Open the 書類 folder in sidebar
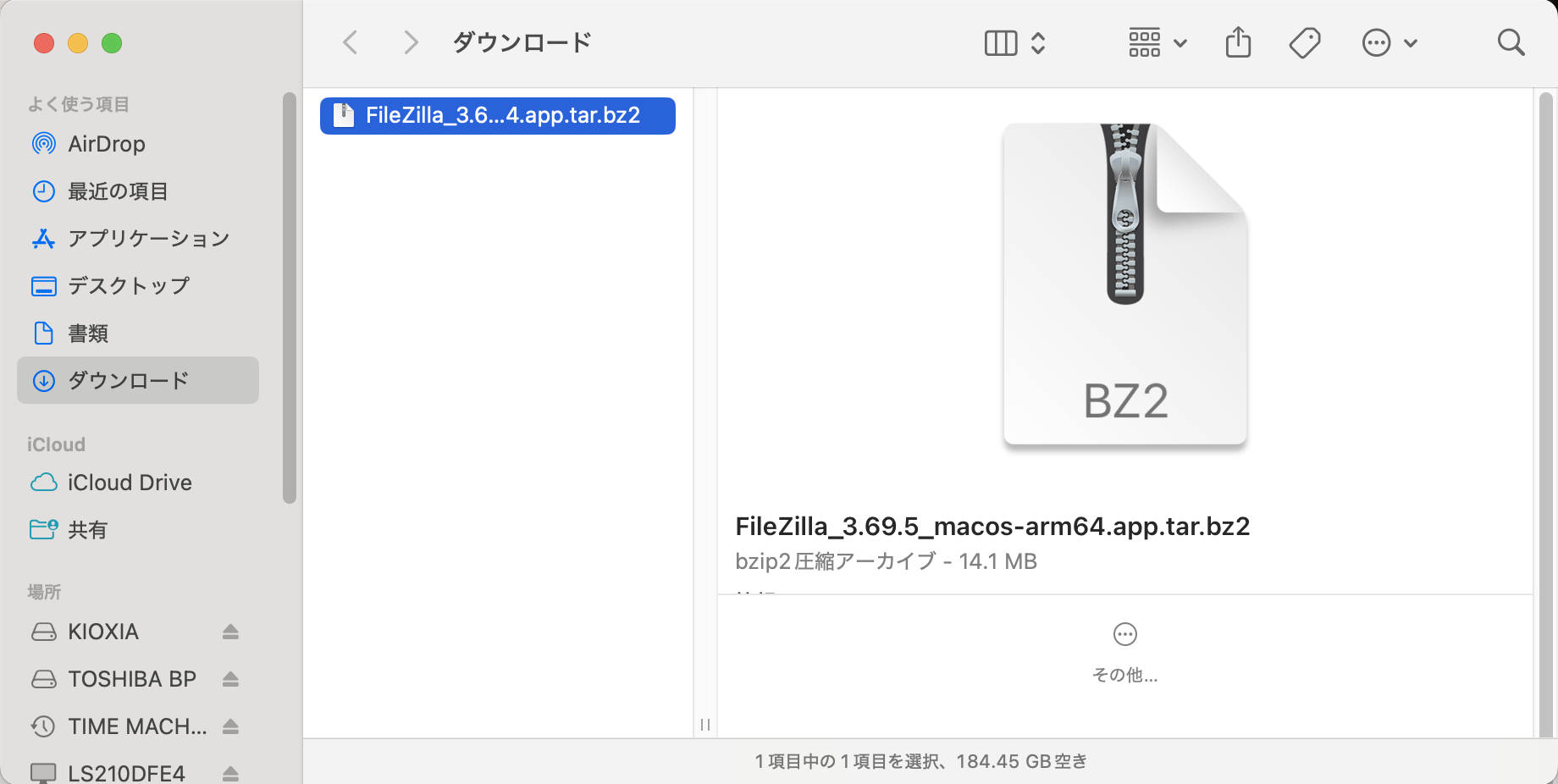This screenshot has width=1558, height=784. [87, 334]
